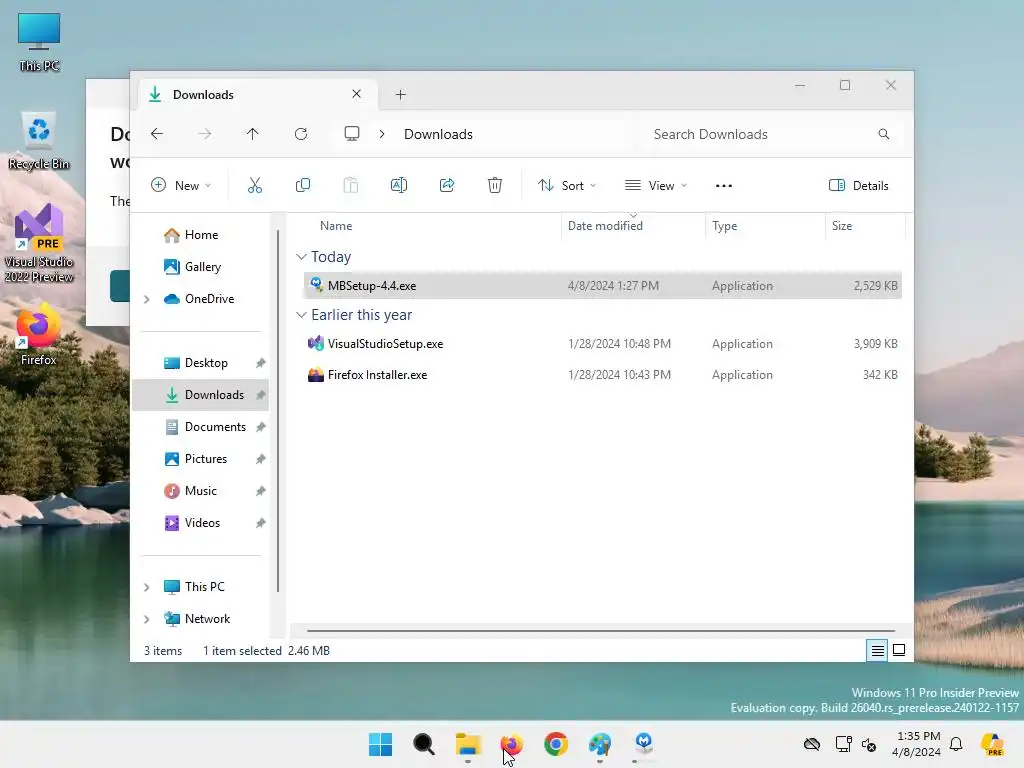This screenshot has width=1024, height=768.
Task: Open Home in the navigation pane
Action: [x=200, y=234]
